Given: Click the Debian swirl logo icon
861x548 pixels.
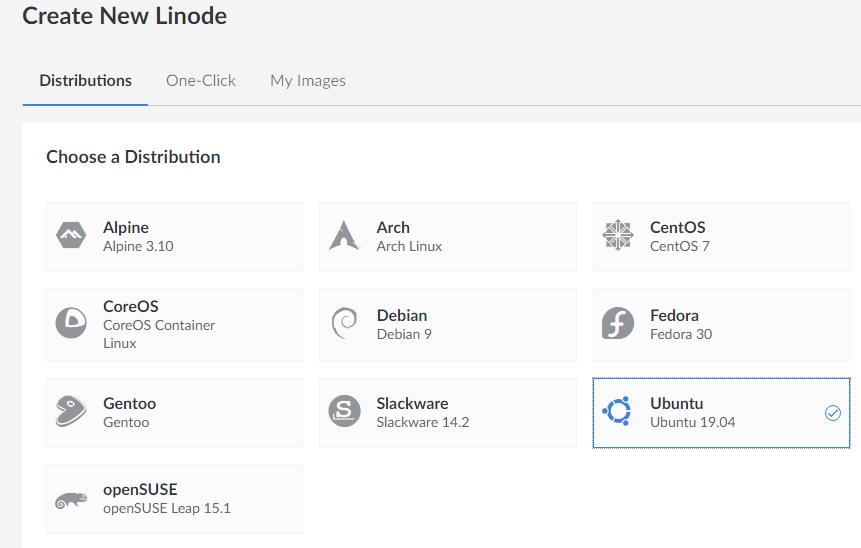Looking at the screenshot, I should (344, 323).
